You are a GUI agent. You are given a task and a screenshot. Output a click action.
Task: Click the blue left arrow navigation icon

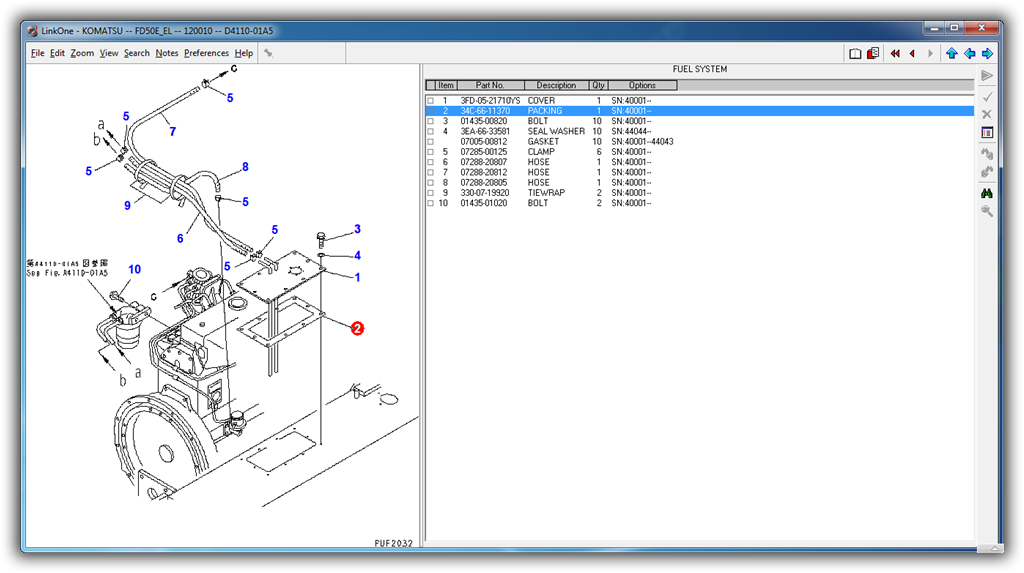point(970,54)
